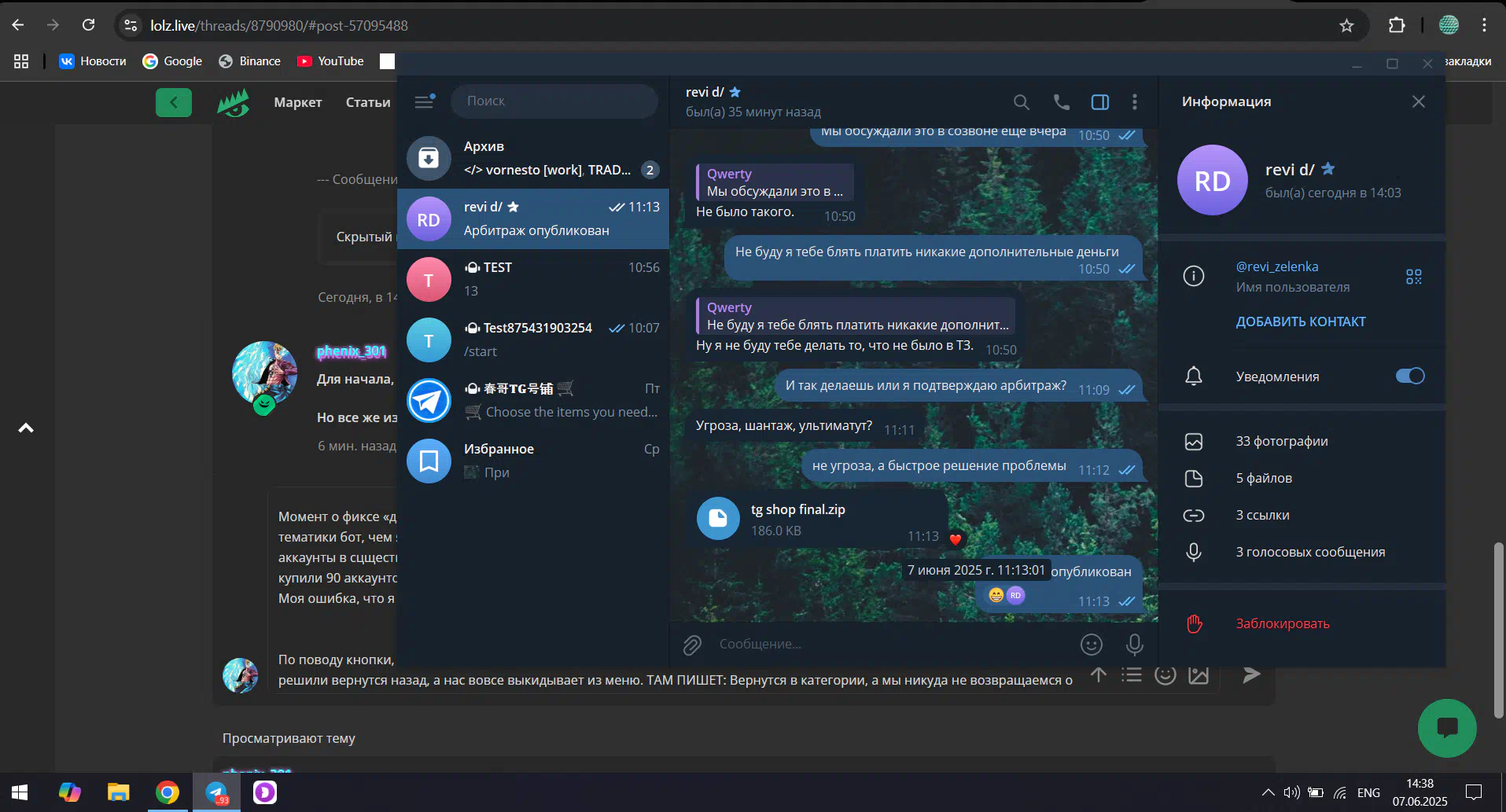Toggle notifications switch off
Image resolution: width=1506 pixels, height=812 pixels.
point(1409,376)
